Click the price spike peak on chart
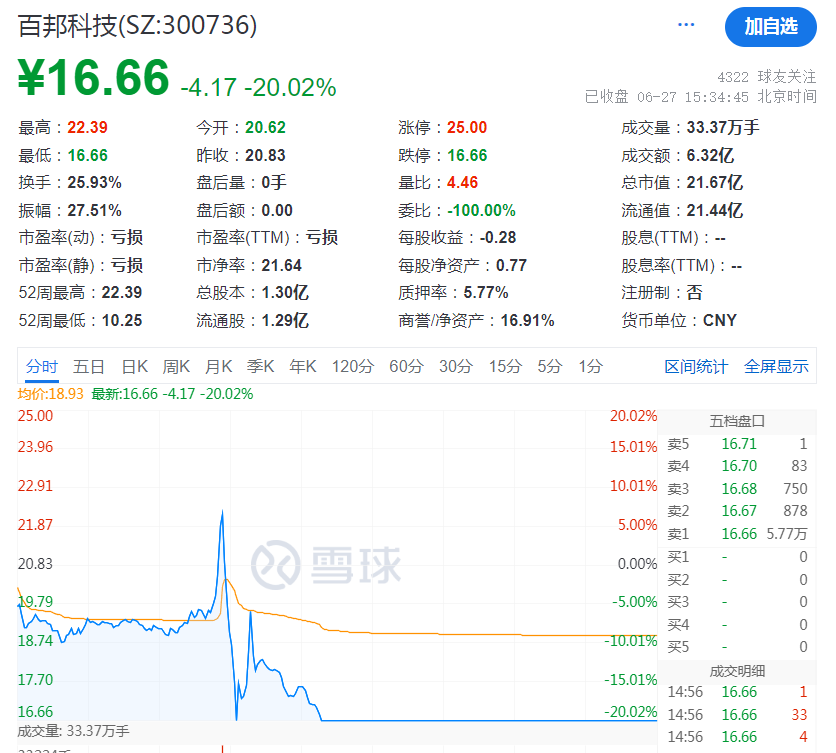Viewport: 836px width, 753px height. pyautogui.click(x=222, y=511)
